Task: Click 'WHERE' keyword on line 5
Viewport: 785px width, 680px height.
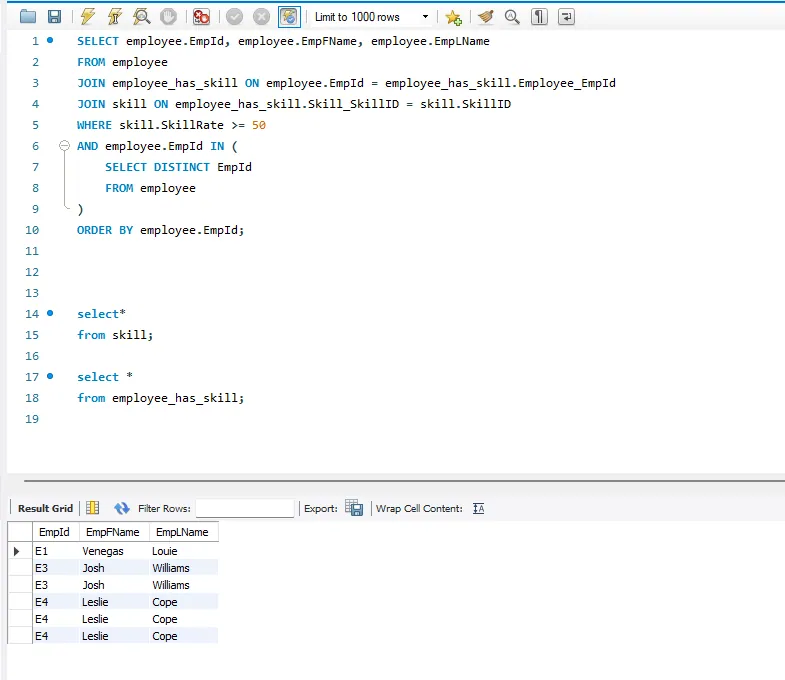Action: [x=94, y=125]
